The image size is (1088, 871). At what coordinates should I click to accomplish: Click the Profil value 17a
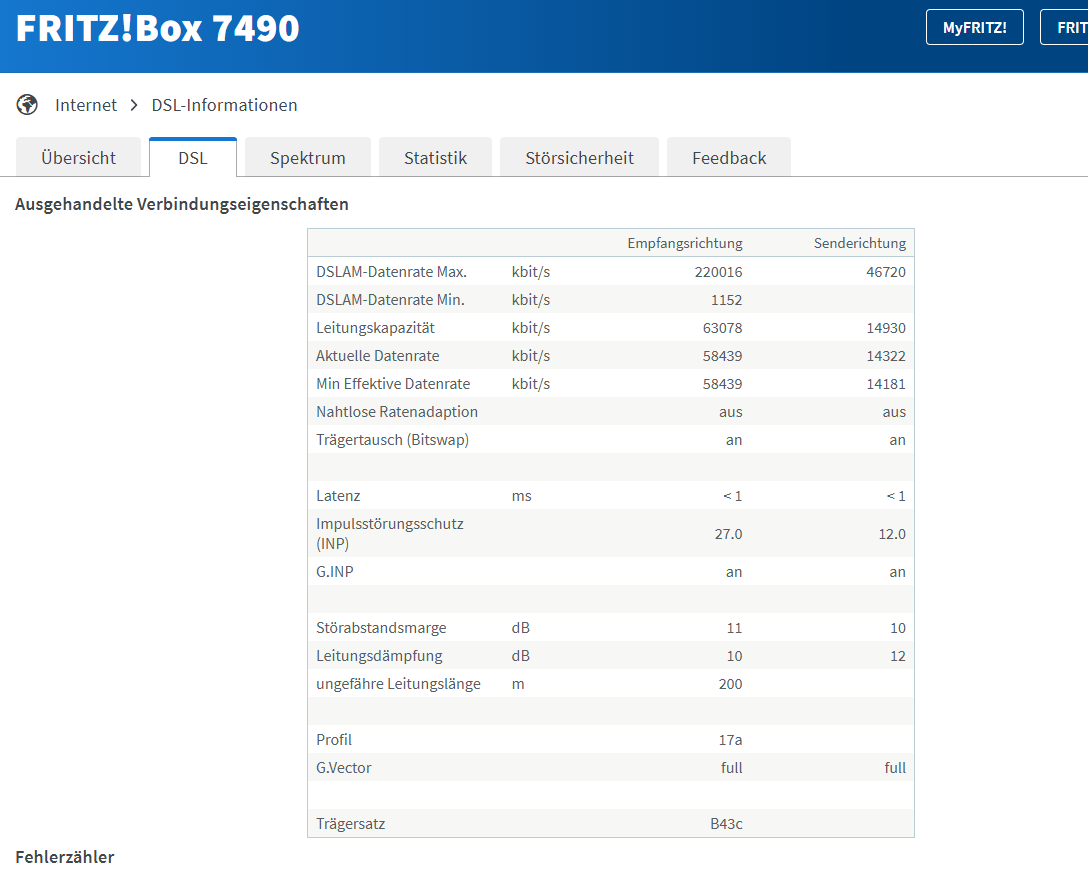730,740
